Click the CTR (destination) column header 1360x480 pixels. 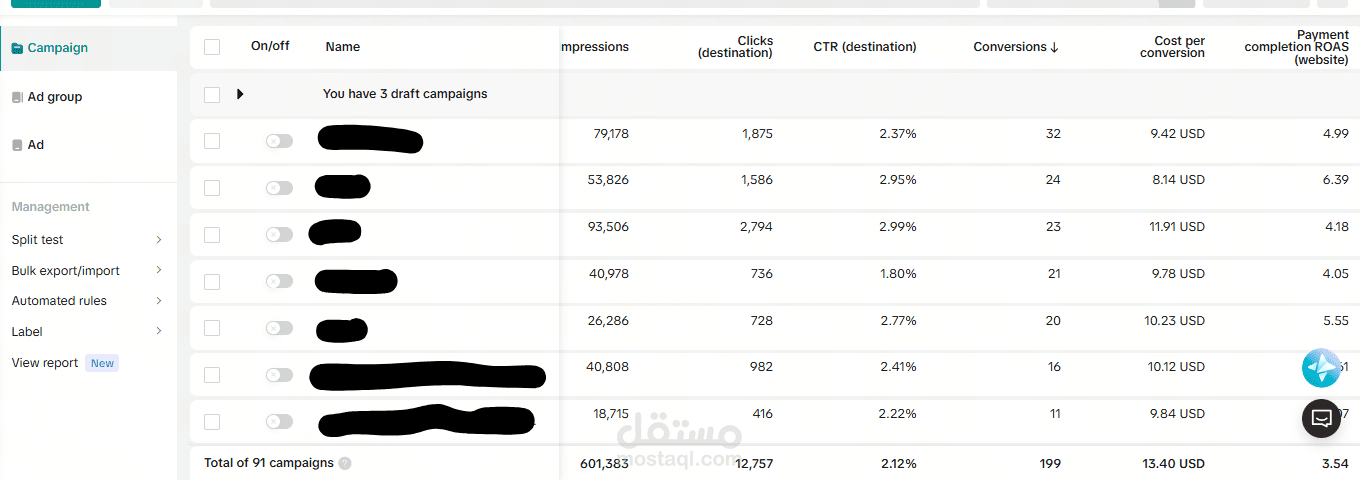point(864,47)
